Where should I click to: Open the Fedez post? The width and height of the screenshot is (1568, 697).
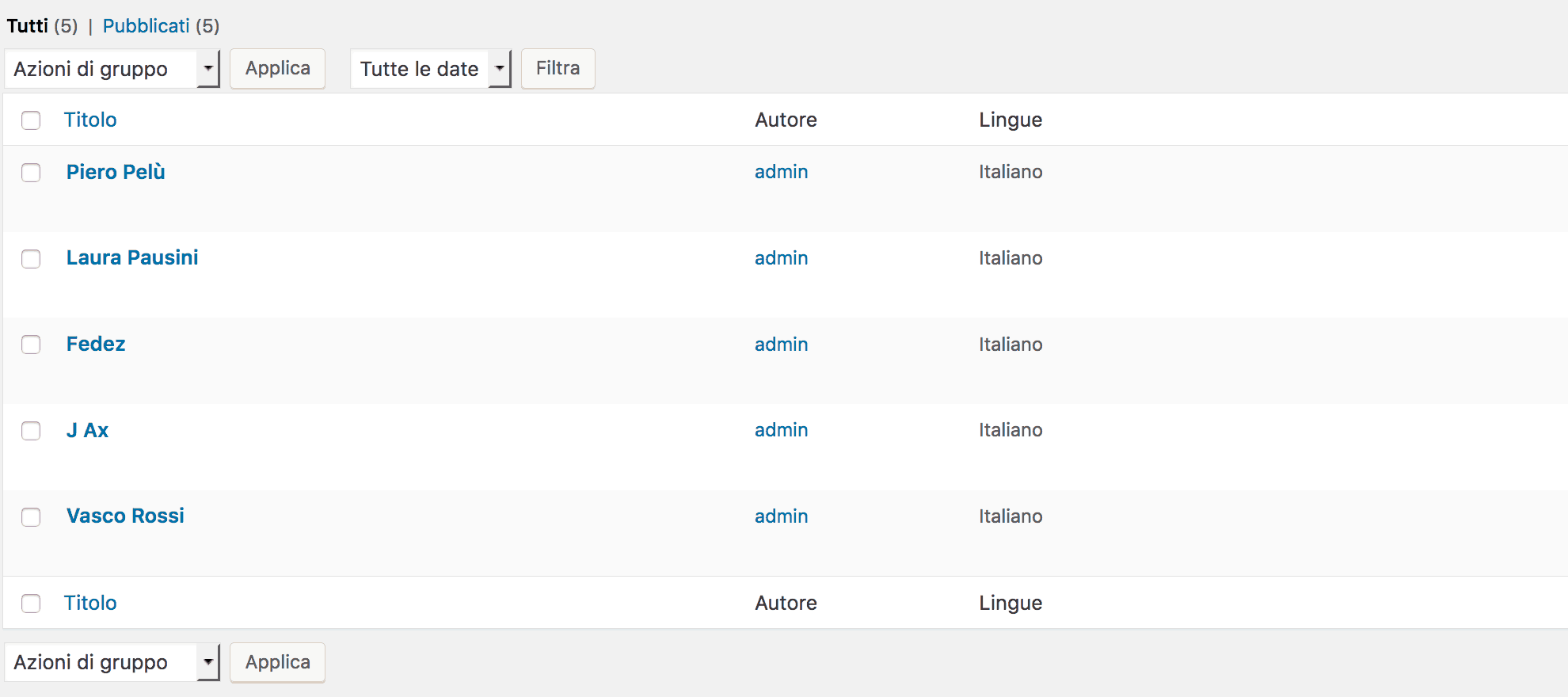[x=96, y=344]
